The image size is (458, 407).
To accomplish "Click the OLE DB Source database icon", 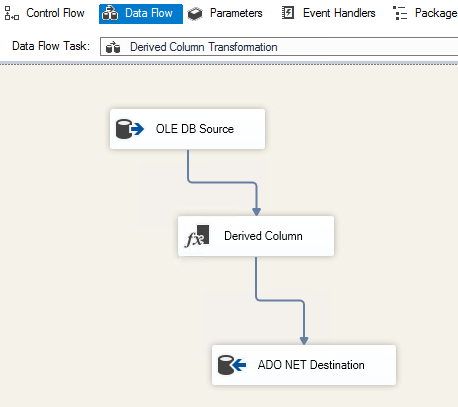I will coord(130,129).
